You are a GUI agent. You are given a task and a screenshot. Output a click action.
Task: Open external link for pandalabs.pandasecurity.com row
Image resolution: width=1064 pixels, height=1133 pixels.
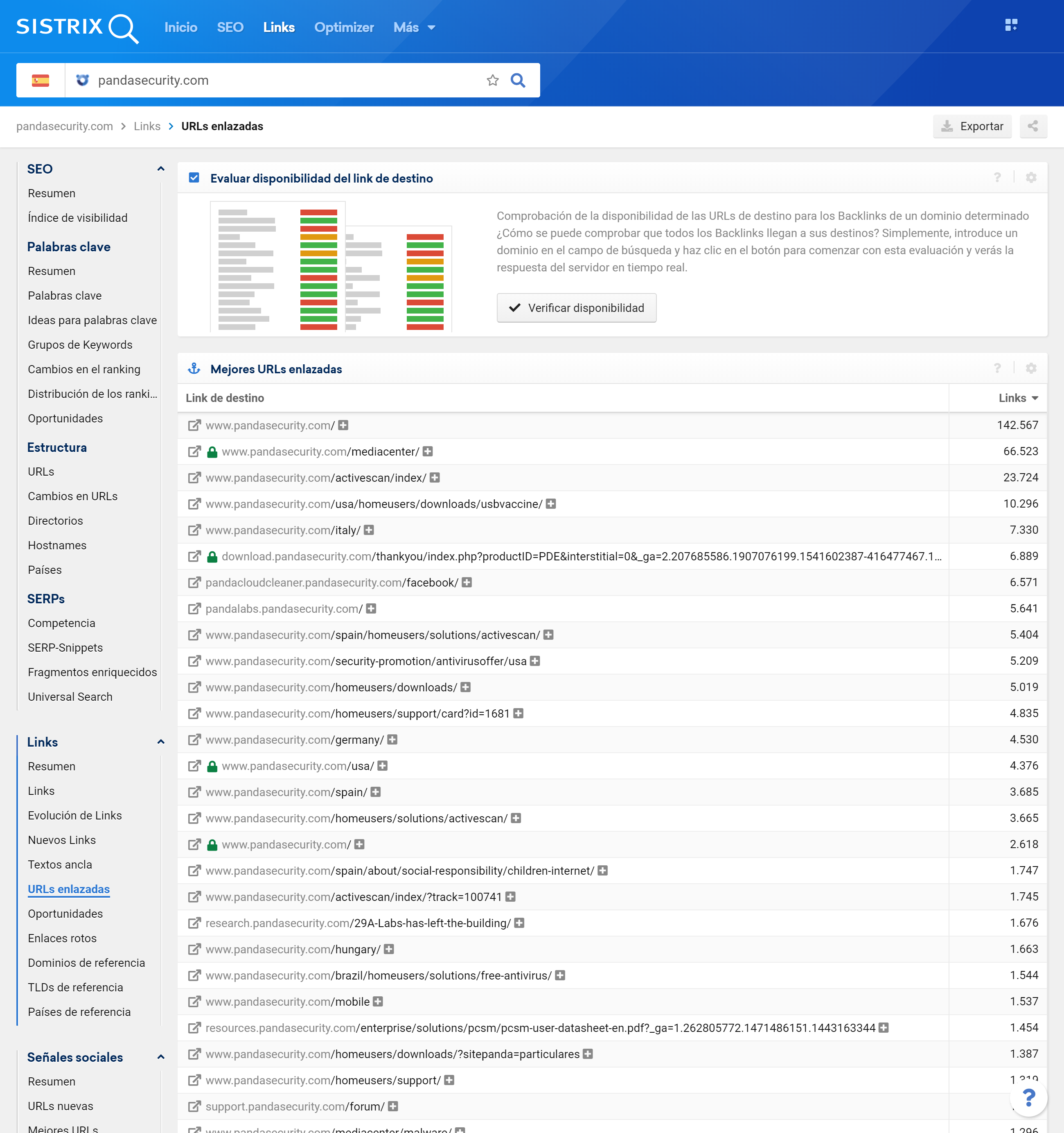[194, 609]
